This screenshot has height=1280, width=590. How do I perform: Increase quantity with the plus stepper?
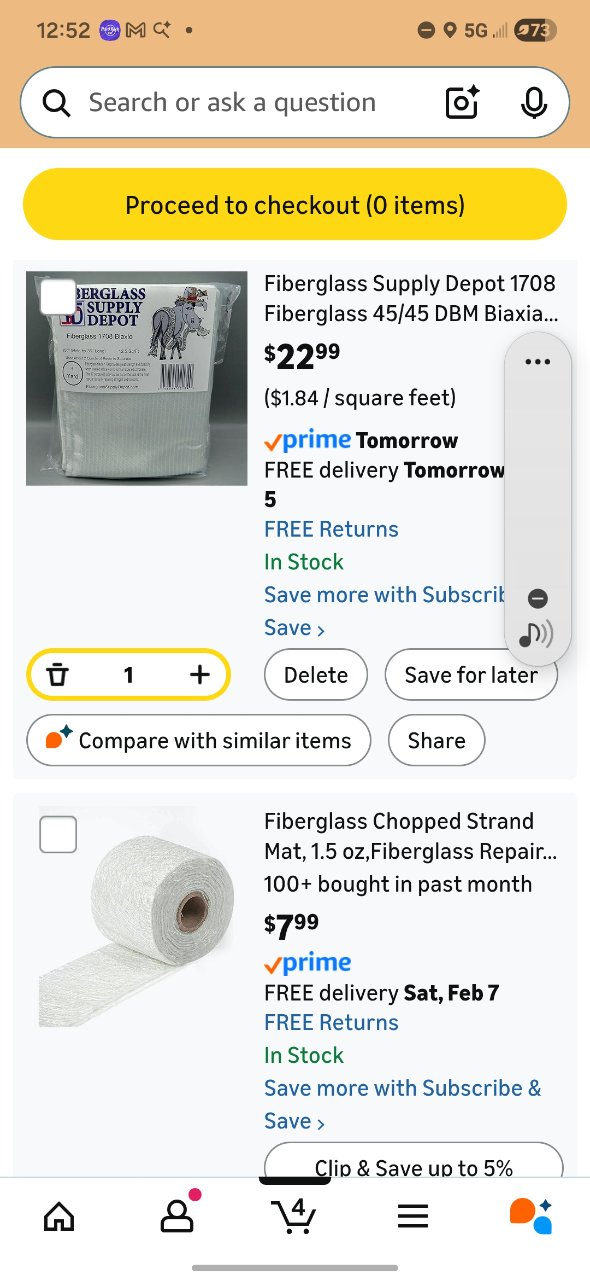(x=198, y=674)
